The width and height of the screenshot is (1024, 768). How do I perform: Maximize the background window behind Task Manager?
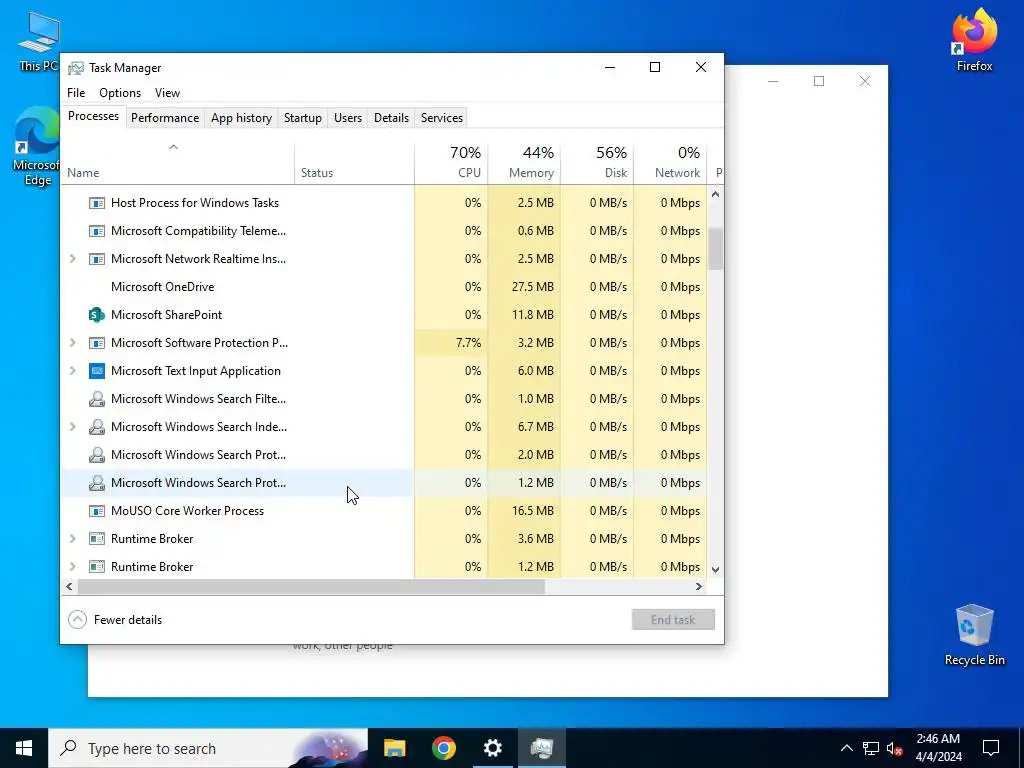point(819,81)
